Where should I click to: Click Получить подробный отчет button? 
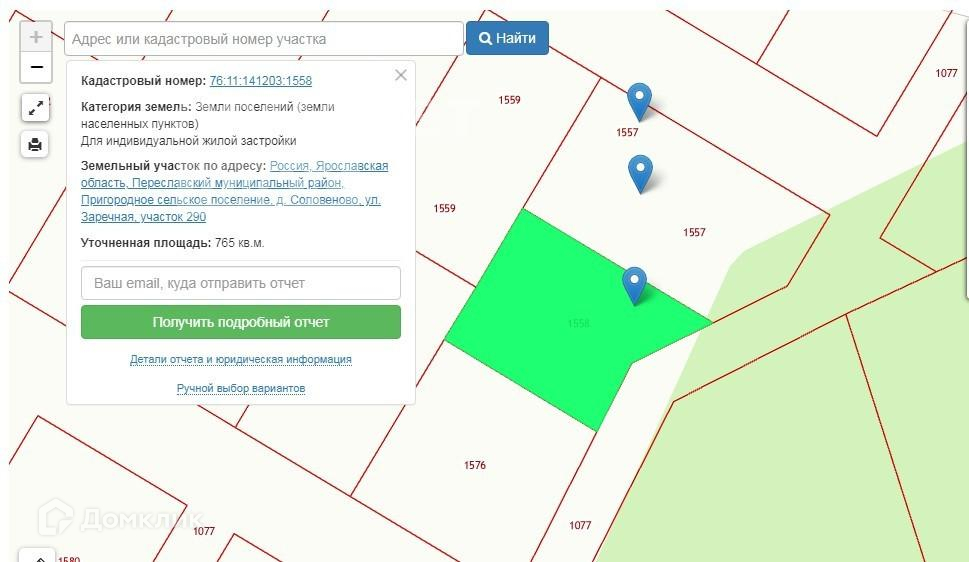(x=241, y=322)
